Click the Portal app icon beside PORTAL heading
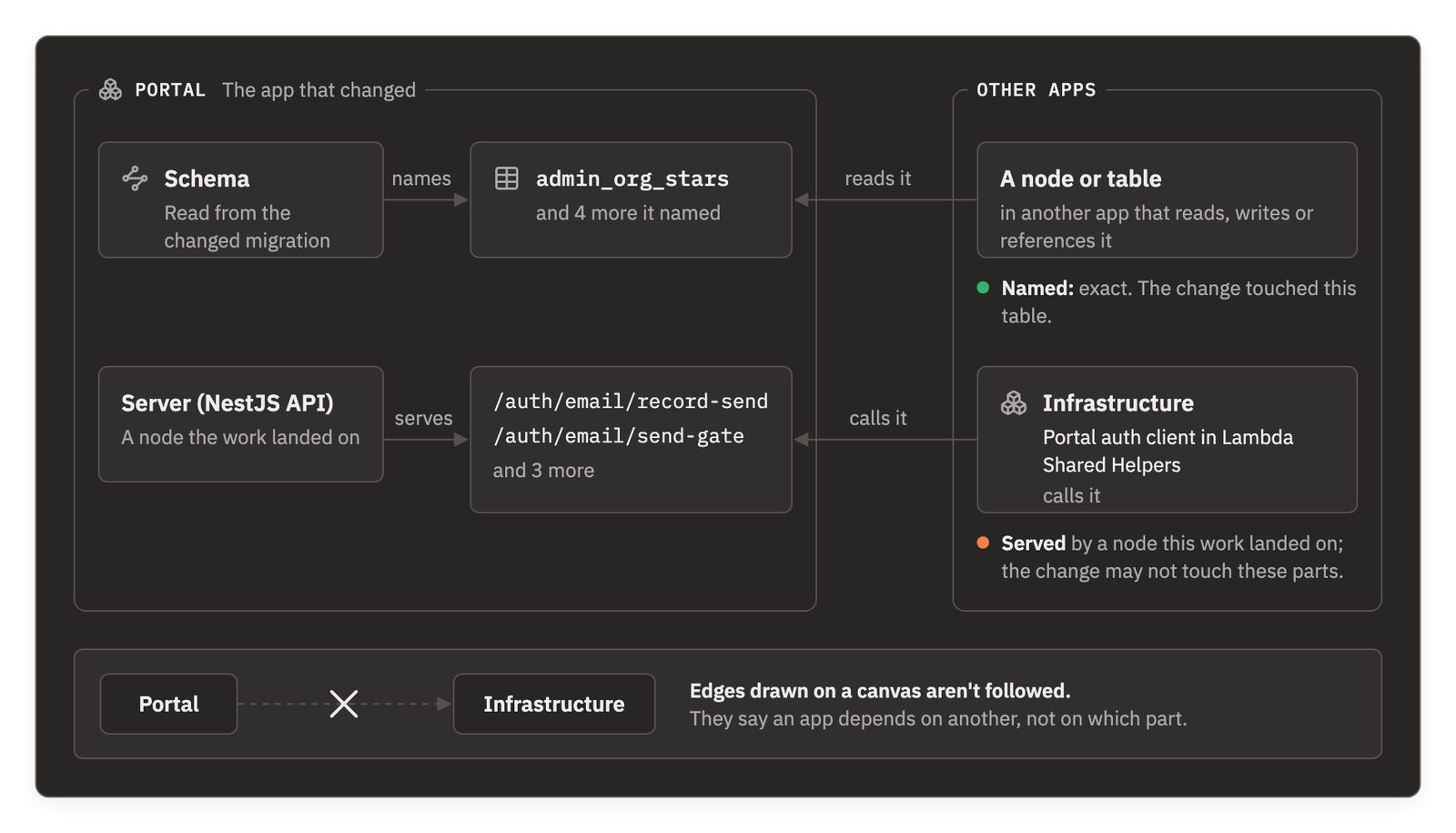Viewport: 1456px width, 833px height. 110,89
